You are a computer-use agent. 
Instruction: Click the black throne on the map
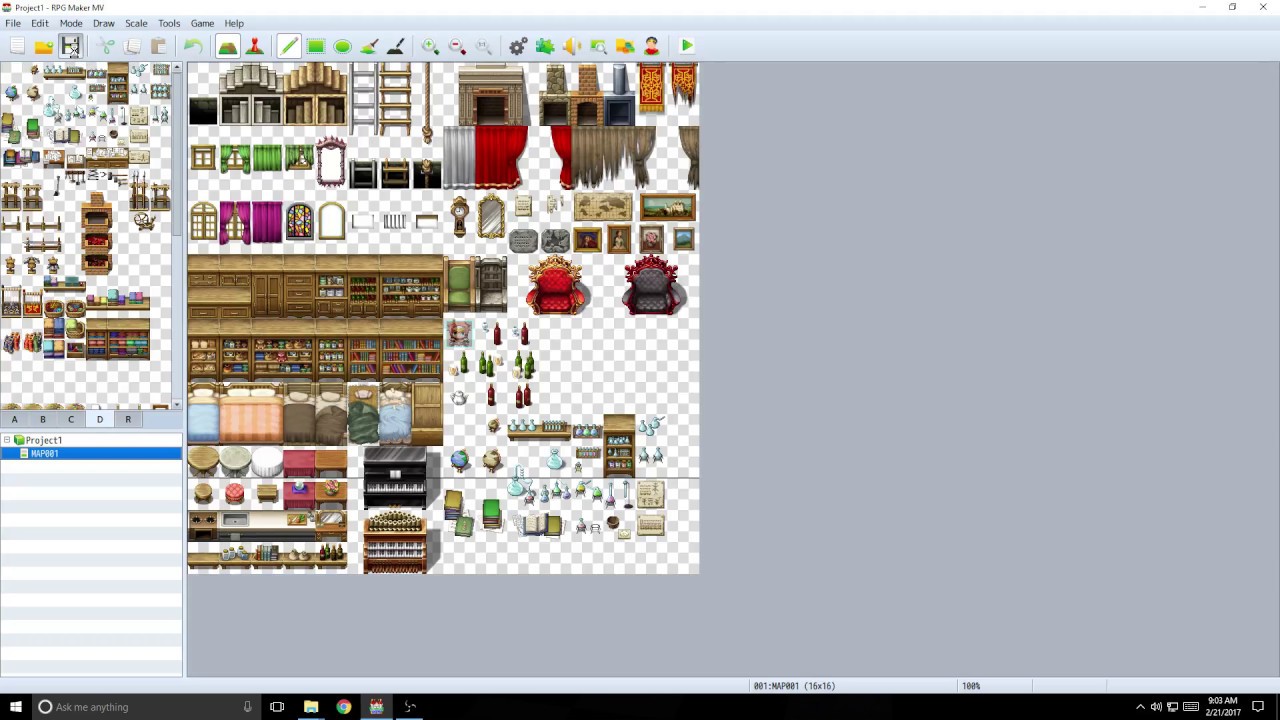(653, 286)
